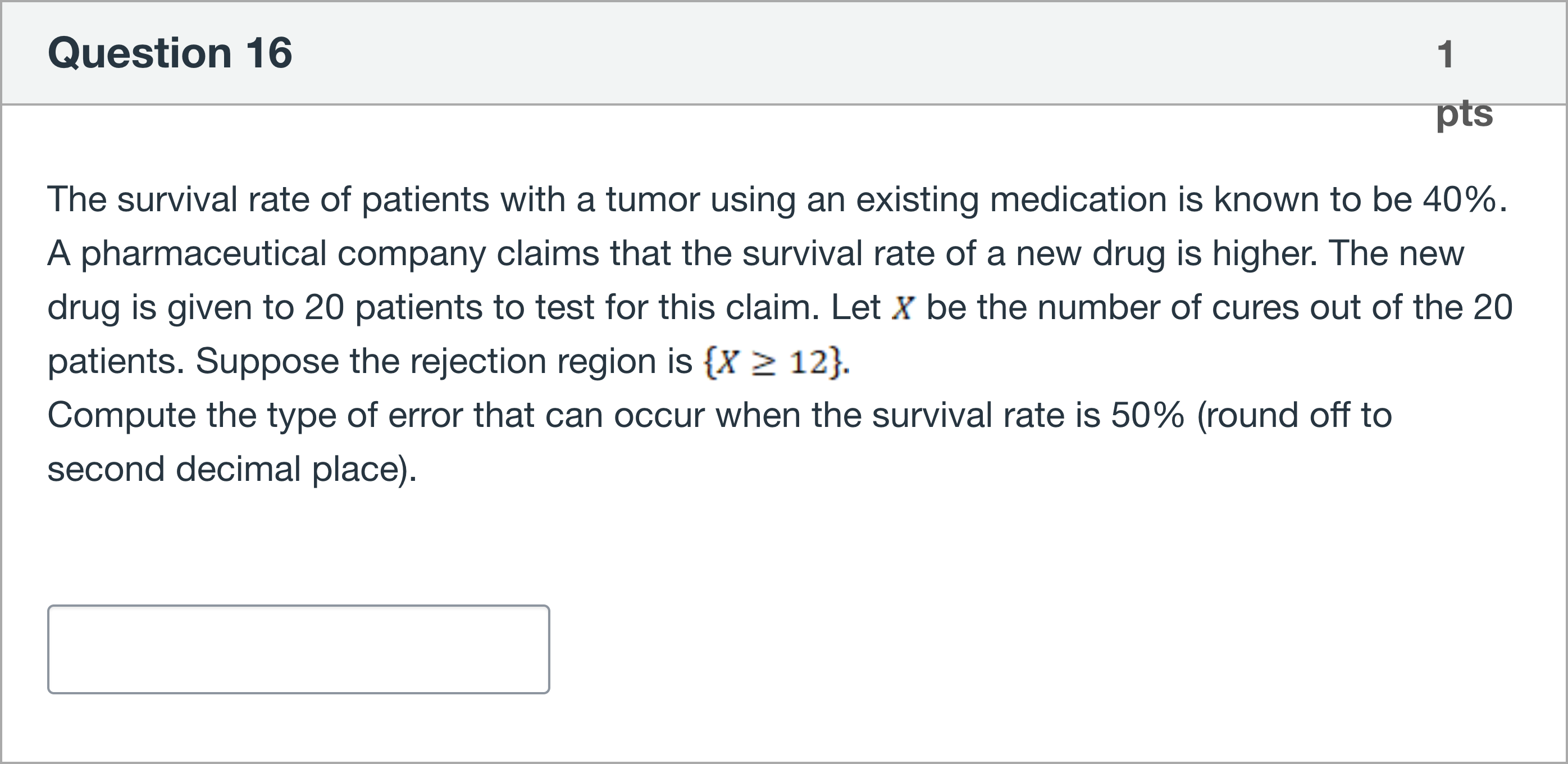Click the empty answer input box
This screenshot has height=764, width=1568.
(x=298, y=649)
